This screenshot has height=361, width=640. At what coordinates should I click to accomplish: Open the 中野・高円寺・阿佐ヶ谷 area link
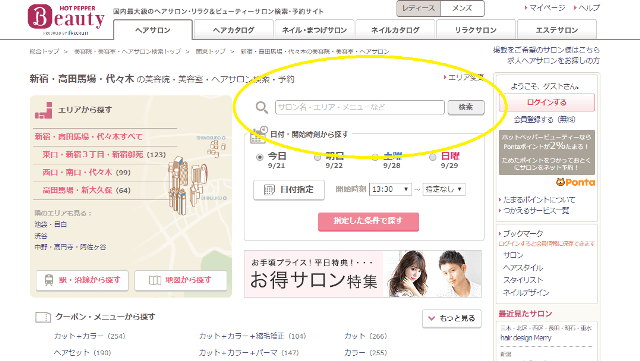[x=70, y=247]
